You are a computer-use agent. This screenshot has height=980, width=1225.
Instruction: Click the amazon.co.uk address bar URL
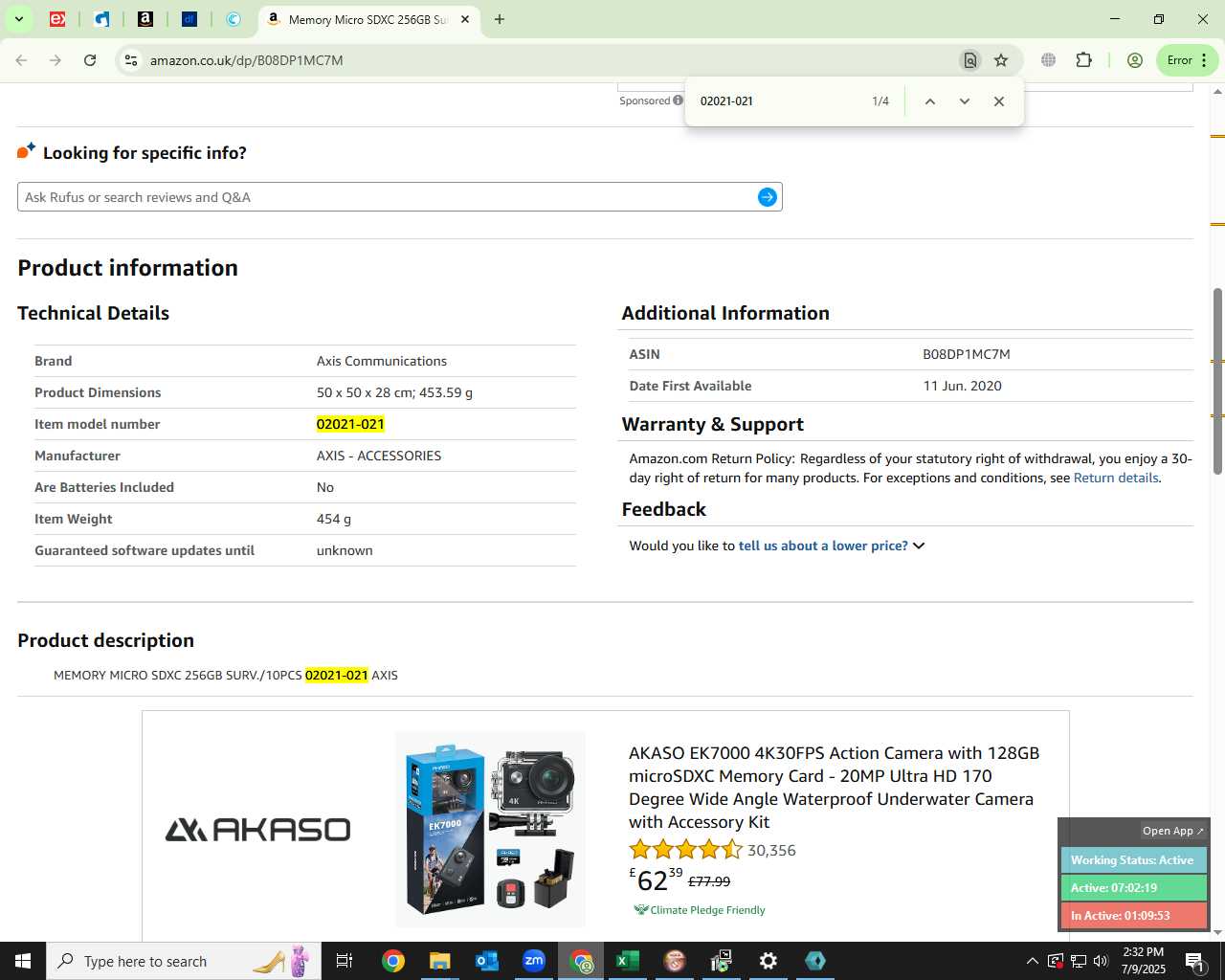[x=247, y=60]
